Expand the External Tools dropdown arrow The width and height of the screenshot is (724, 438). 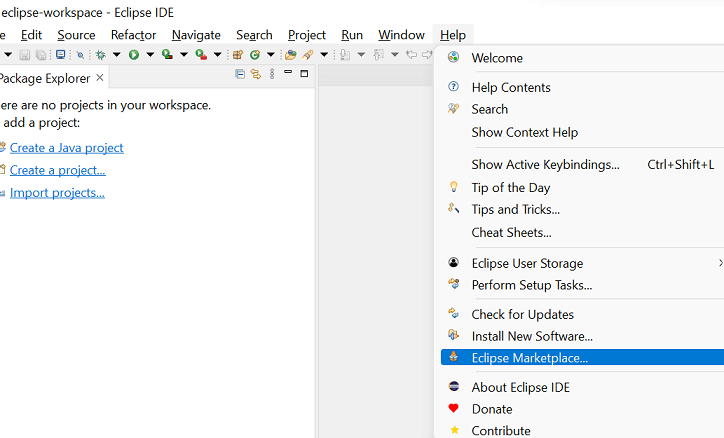coord(217,54)
